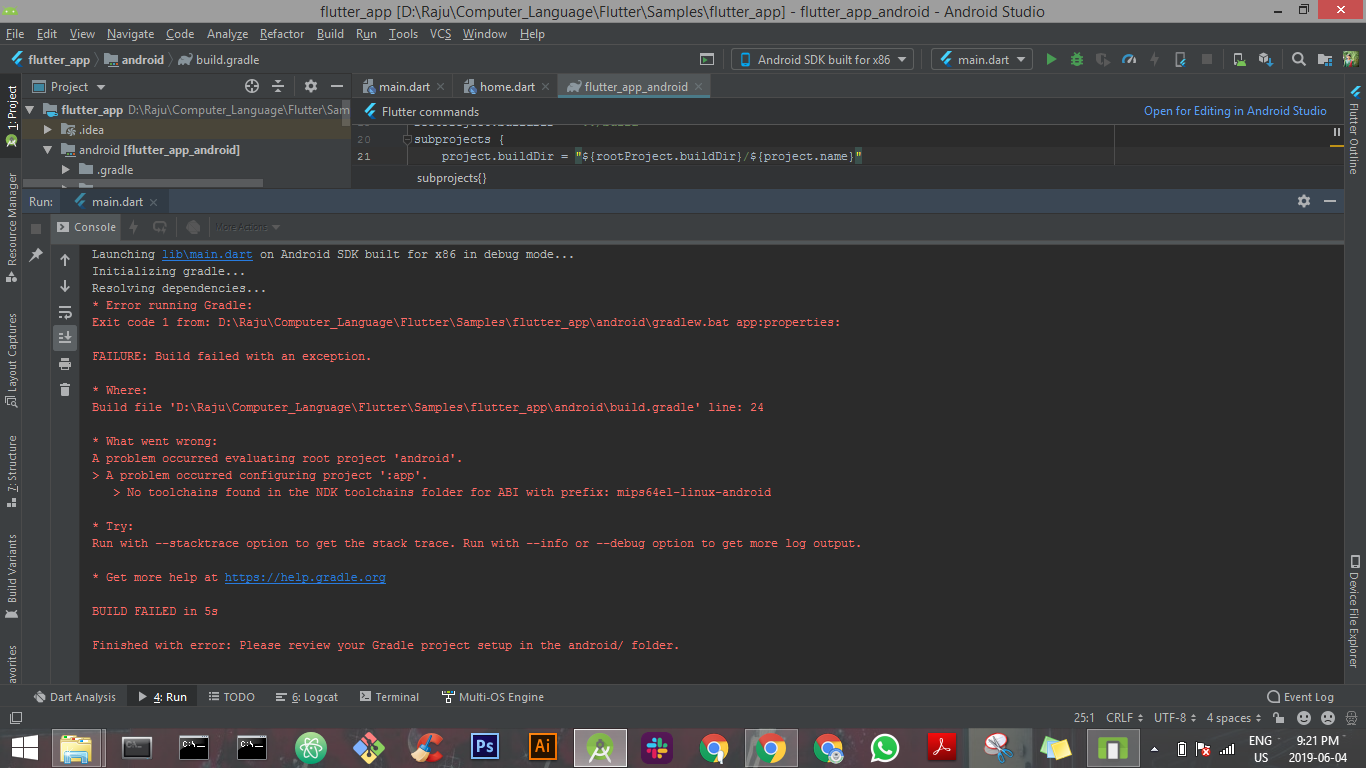Toggle soft-wrap in the Run console

click(x=64, y=312)
